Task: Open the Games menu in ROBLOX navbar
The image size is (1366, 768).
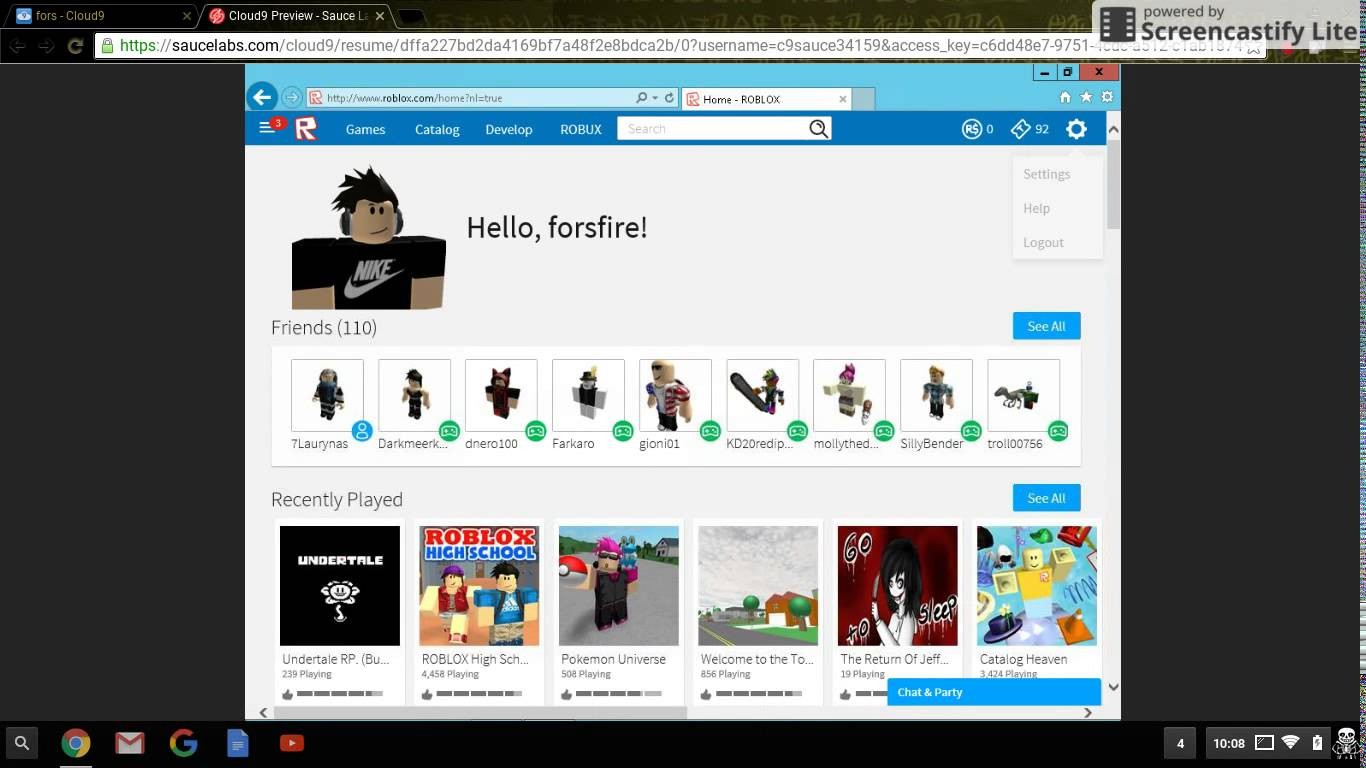Action: pos(365,129)
